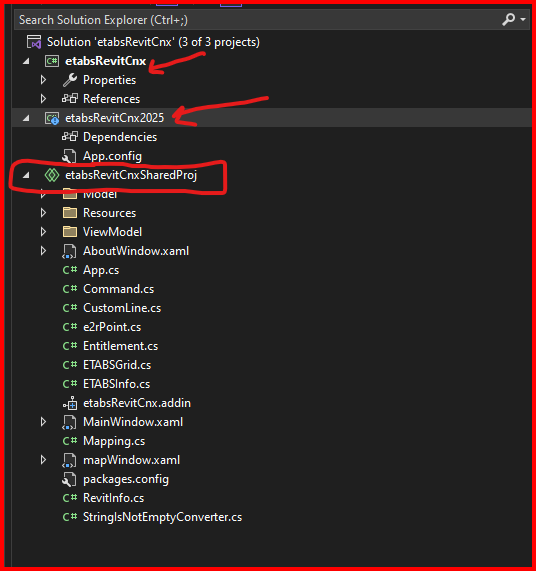Select the ETABSGrid.cs file name
The image size is (536, 571).
pyautogui.click(x=117, y=365)
